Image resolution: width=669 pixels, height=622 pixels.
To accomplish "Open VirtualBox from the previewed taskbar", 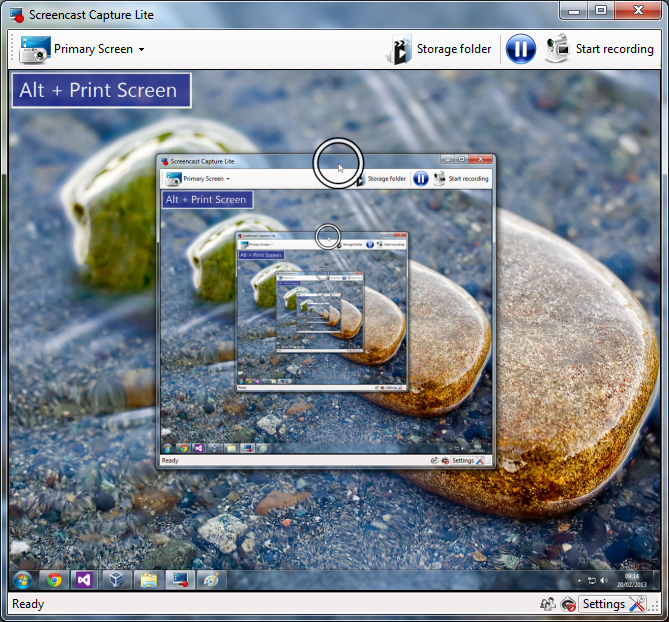I will [x=116, y=580].
